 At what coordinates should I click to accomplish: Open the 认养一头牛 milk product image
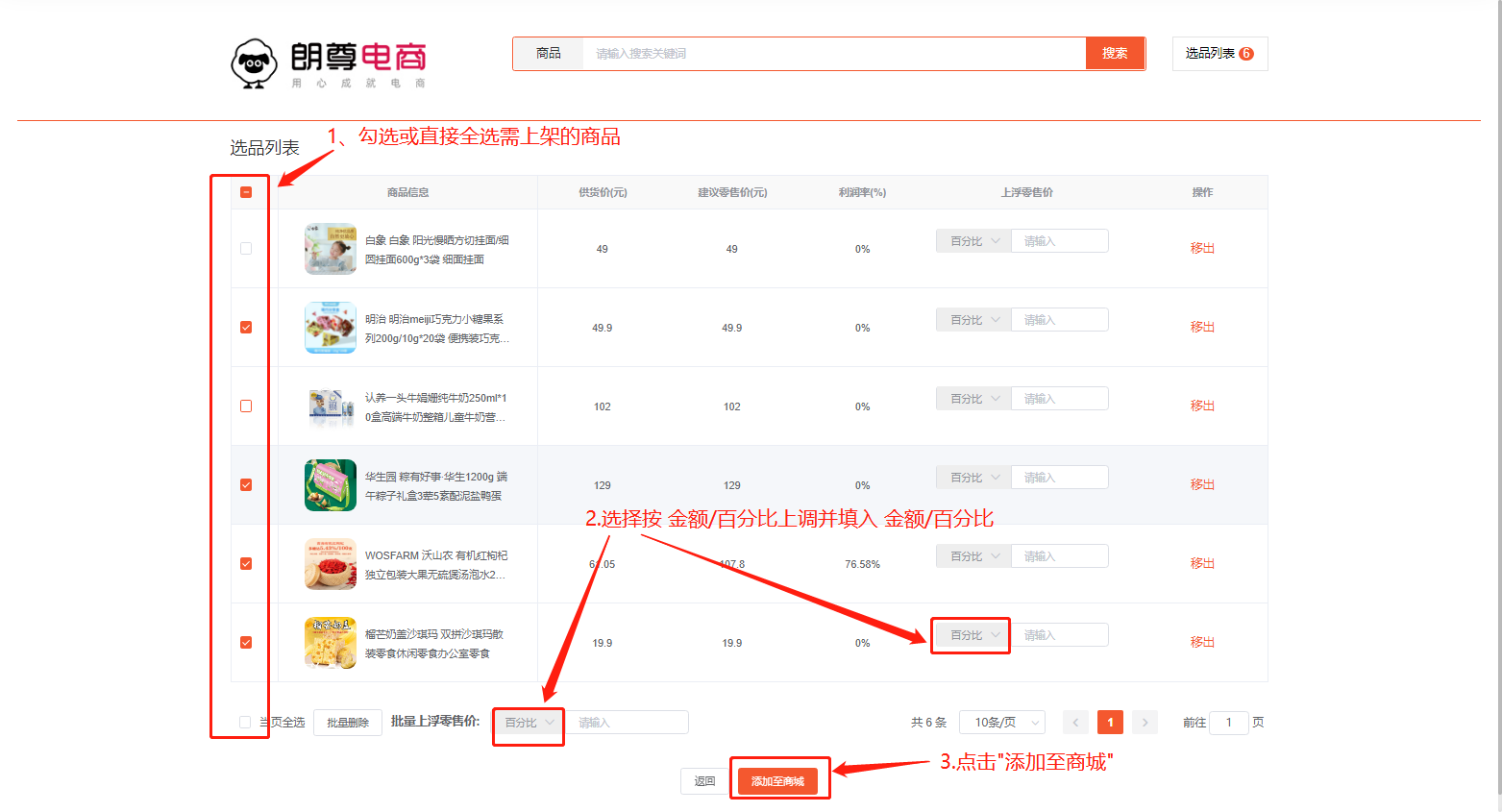coord(330,406)
